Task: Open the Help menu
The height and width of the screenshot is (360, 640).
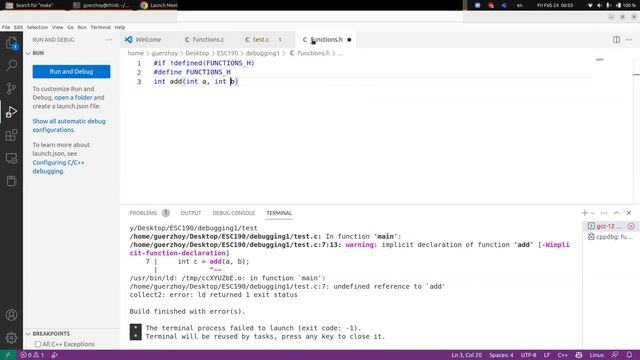Action: coord(120,27)
